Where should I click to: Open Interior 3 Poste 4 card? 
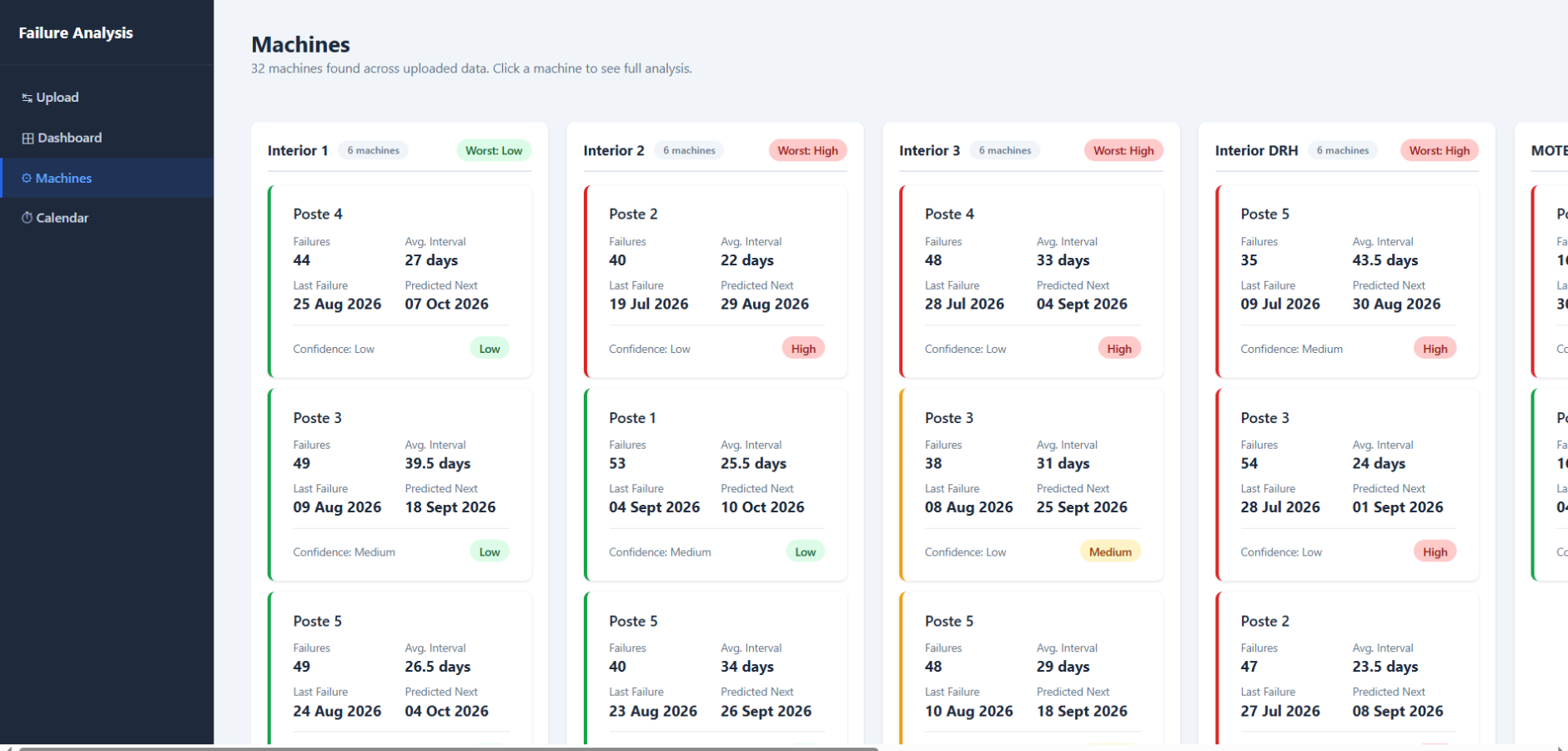[1031, 281]
